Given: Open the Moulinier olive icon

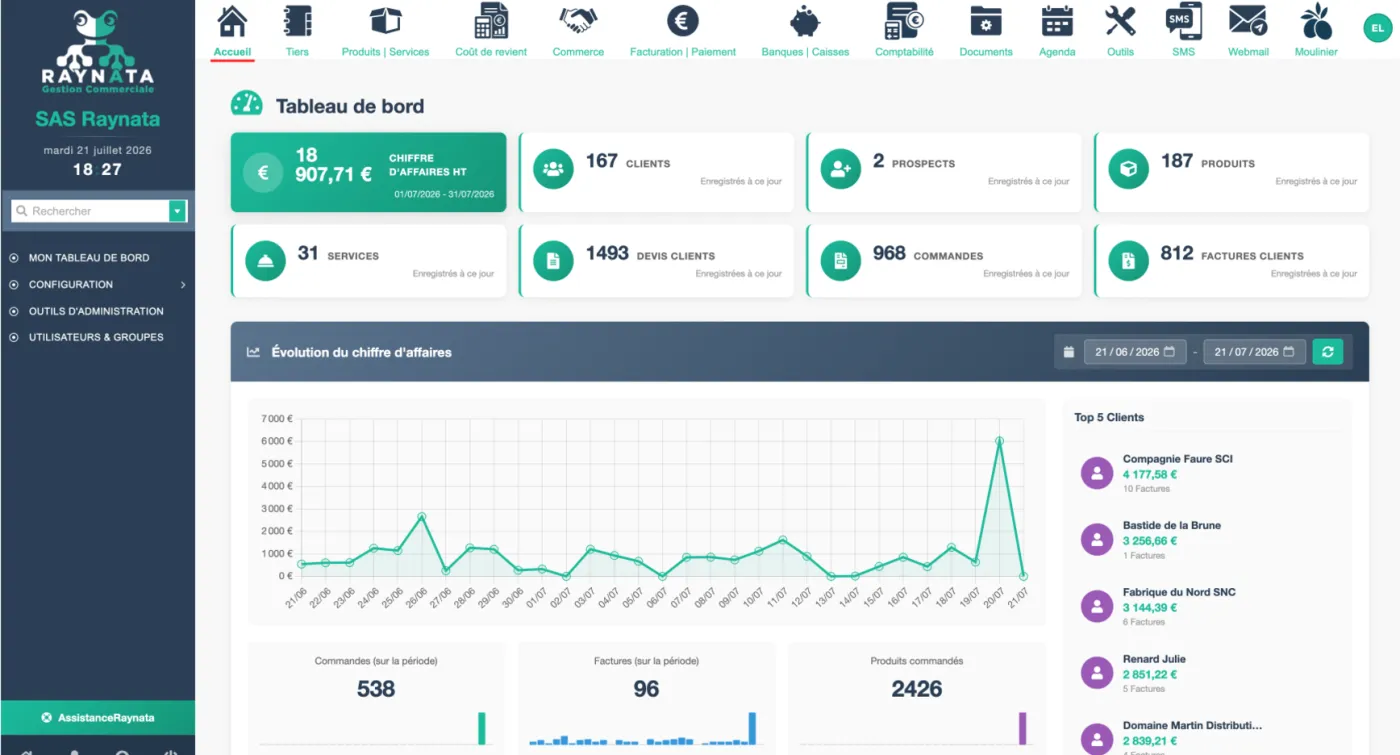Looking at the screenshot, I should pyautogui.click(x=1316, y=20).
